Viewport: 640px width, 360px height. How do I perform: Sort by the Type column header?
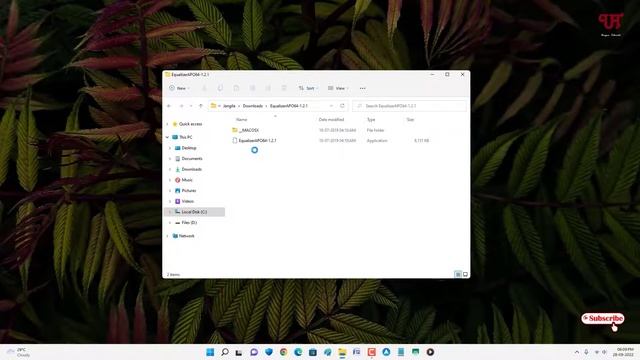click(371, 120)
